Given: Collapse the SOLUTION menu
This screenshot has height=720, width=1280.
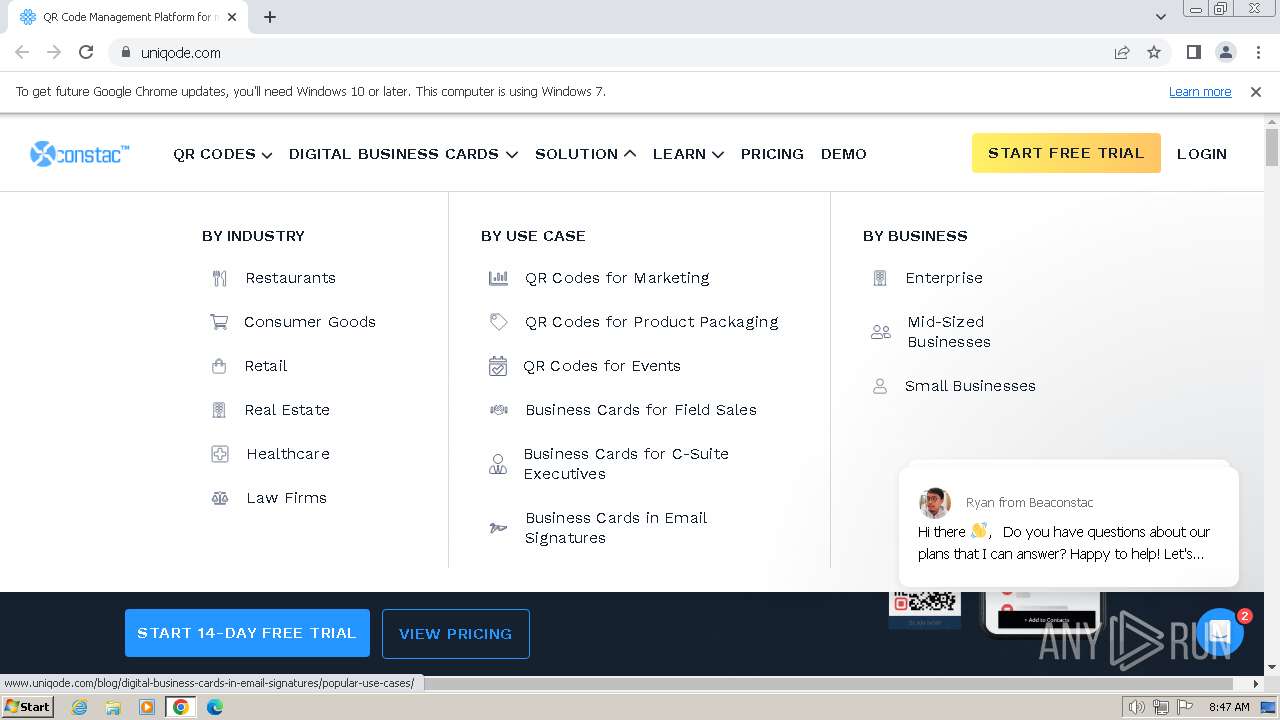Looking at the screenshot, I should pos(585,154).
